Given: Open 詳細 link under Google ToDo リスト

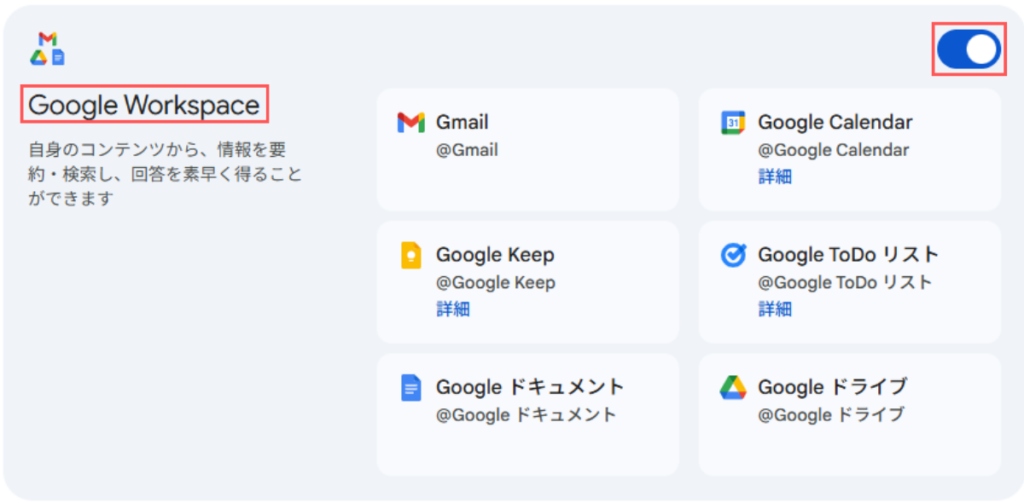Looking at the screenshot, I should pyautogui.click(x=774, y=309).
